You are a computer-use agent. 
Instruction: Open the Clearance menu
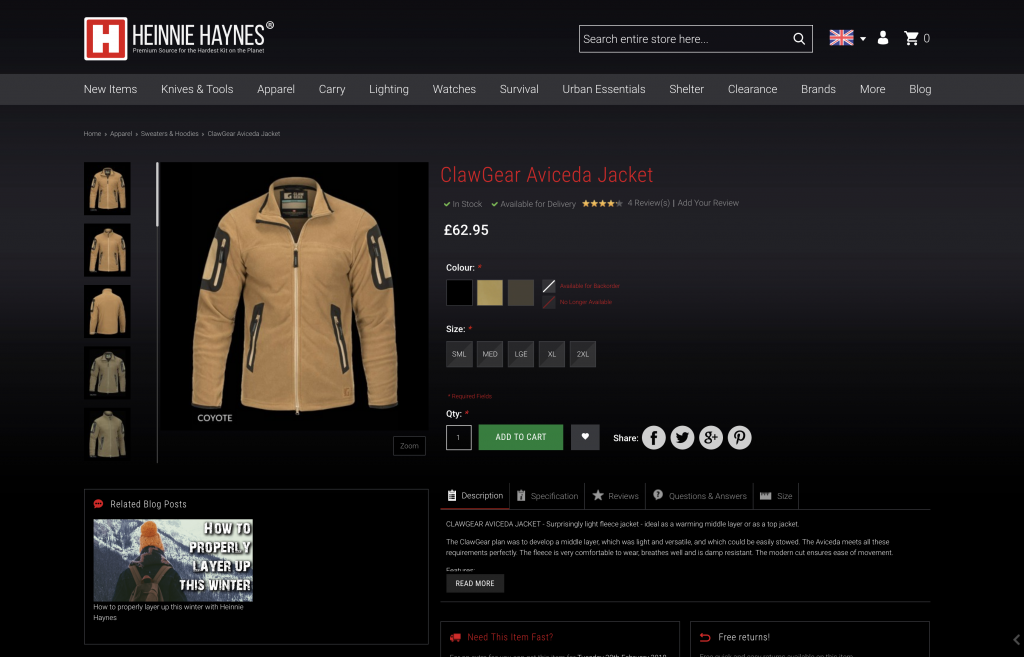(752, 89)
